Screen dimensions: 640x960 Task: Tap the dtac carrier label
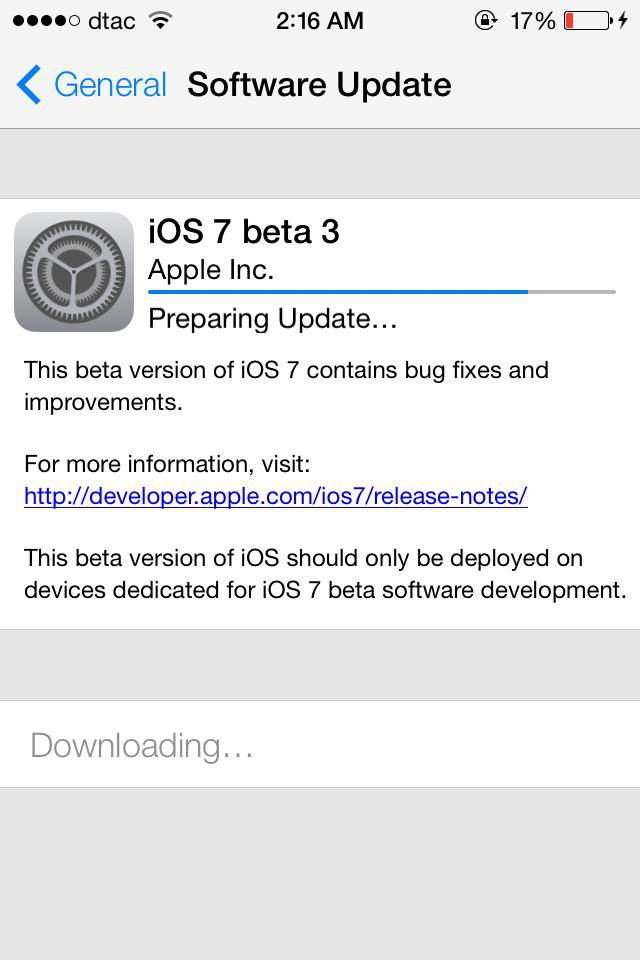click(x=111, y=21)
